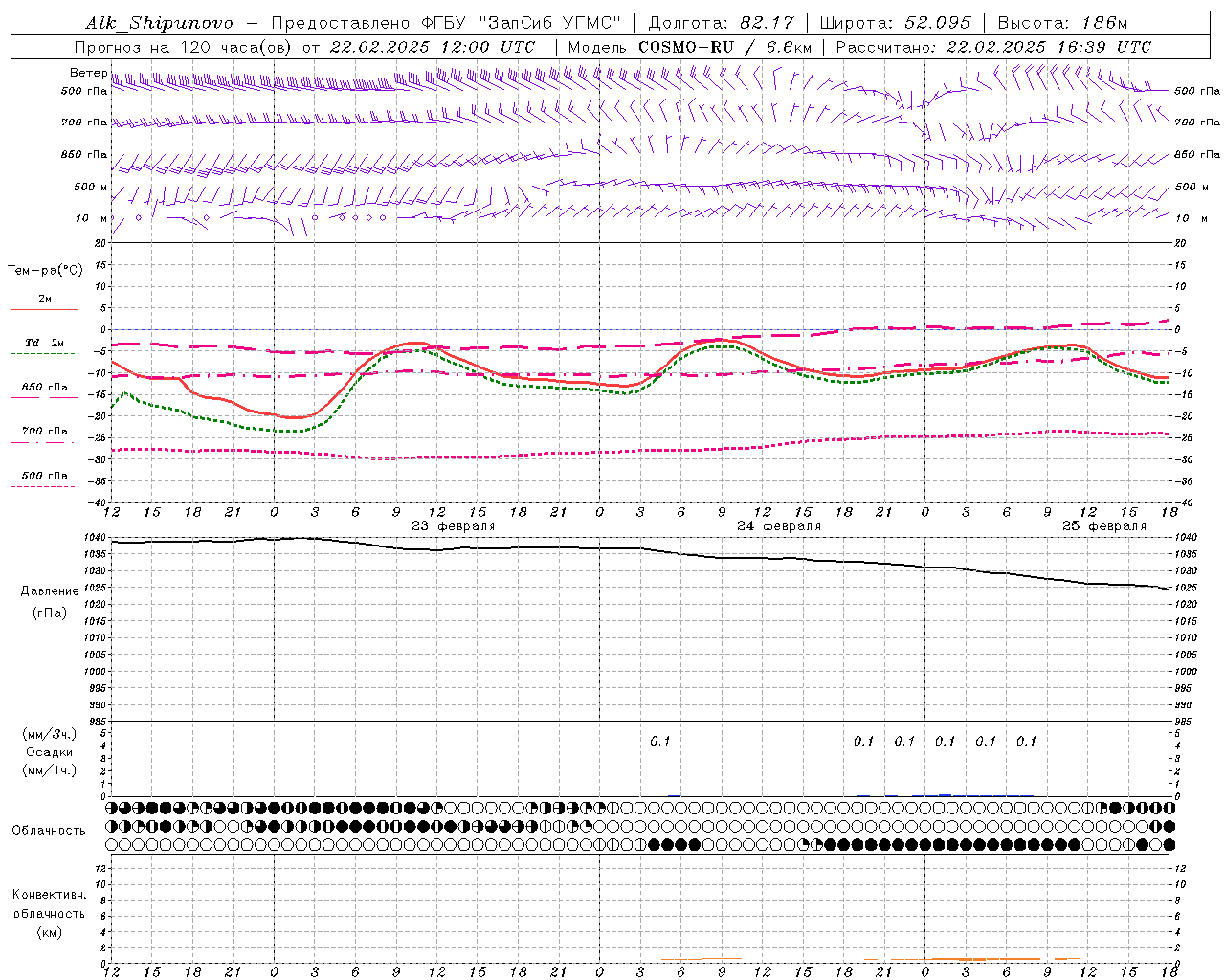1225x980 pixels.
Task: Click the left 500 гПа wind level label
Action: [84, 91]
